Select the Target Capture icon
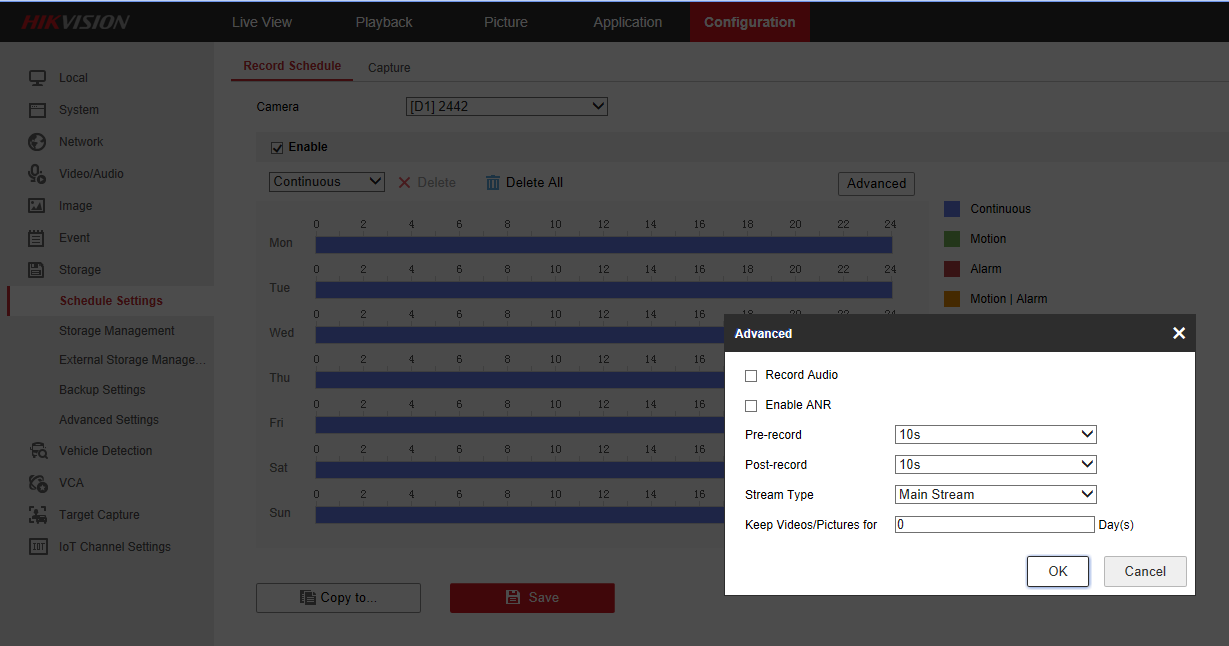The image size is (1229, 646). 38,515
